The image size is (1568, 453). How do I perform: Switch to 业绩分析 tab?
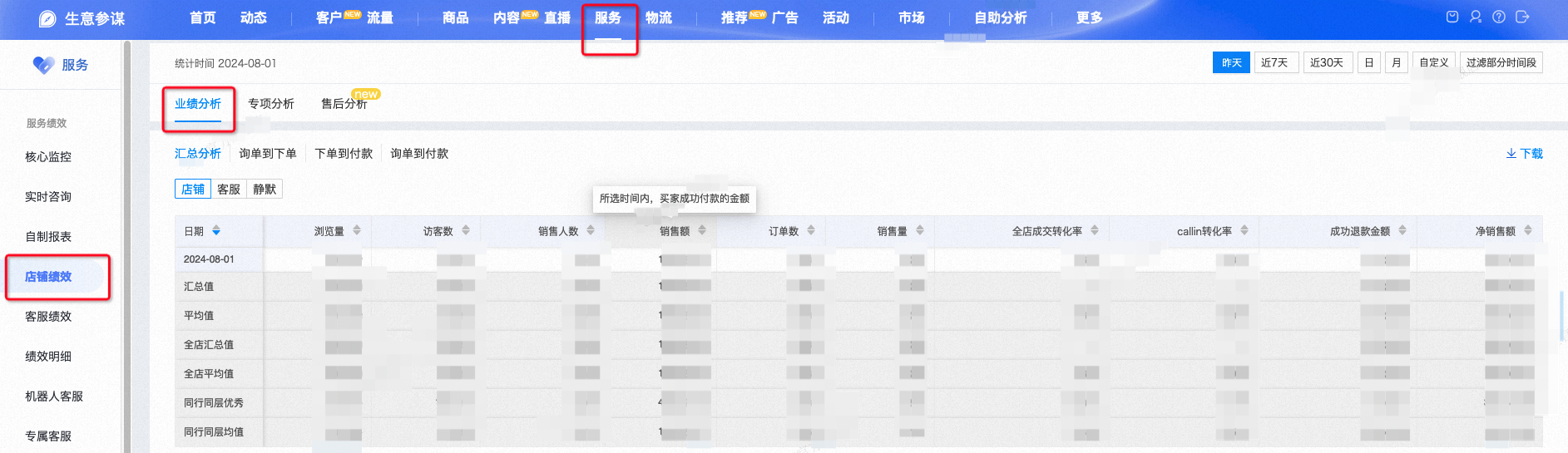(x=198, y=104)
